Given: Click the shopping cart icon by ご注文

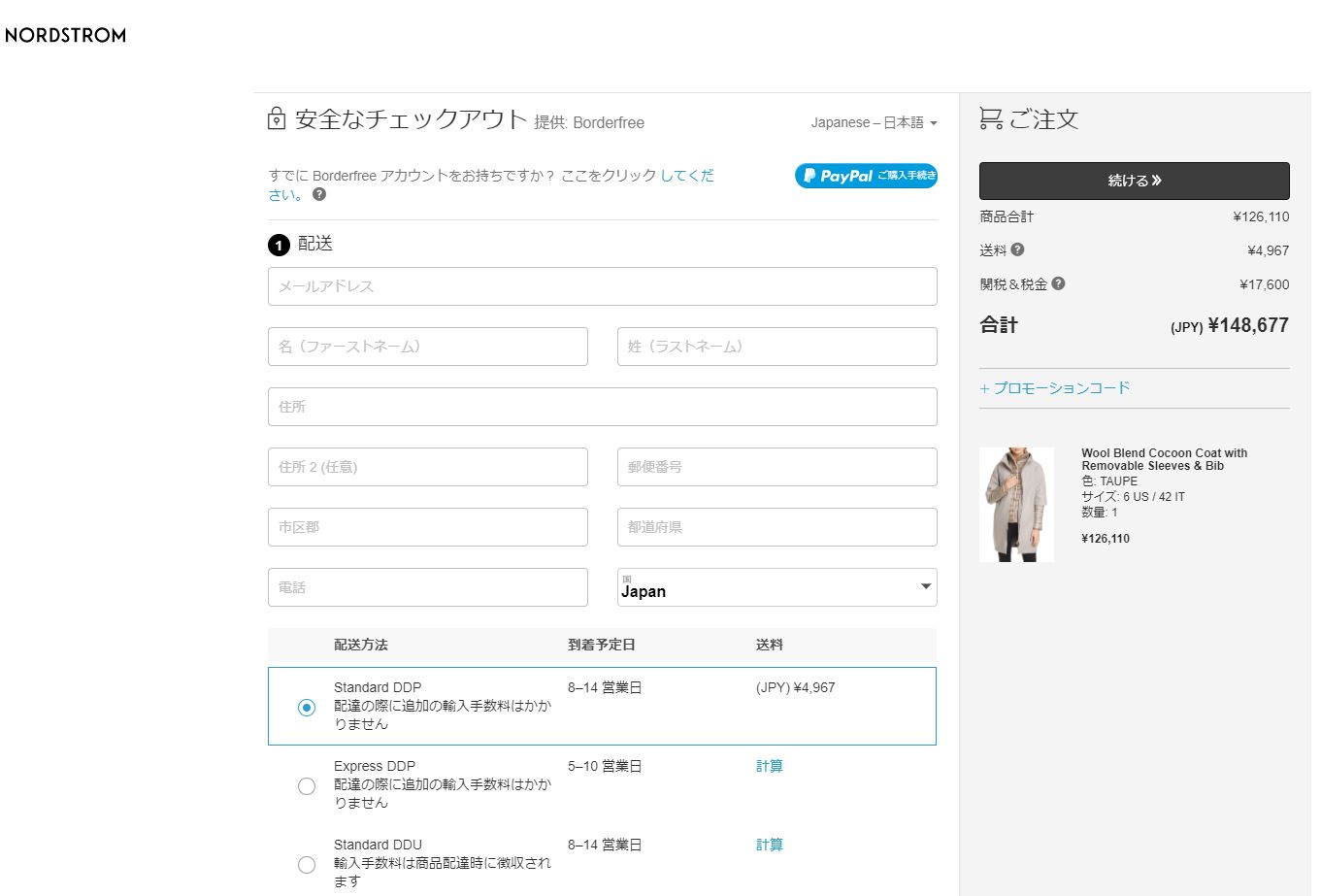Looking at the screenshot, I should click(x=991, y=118).
